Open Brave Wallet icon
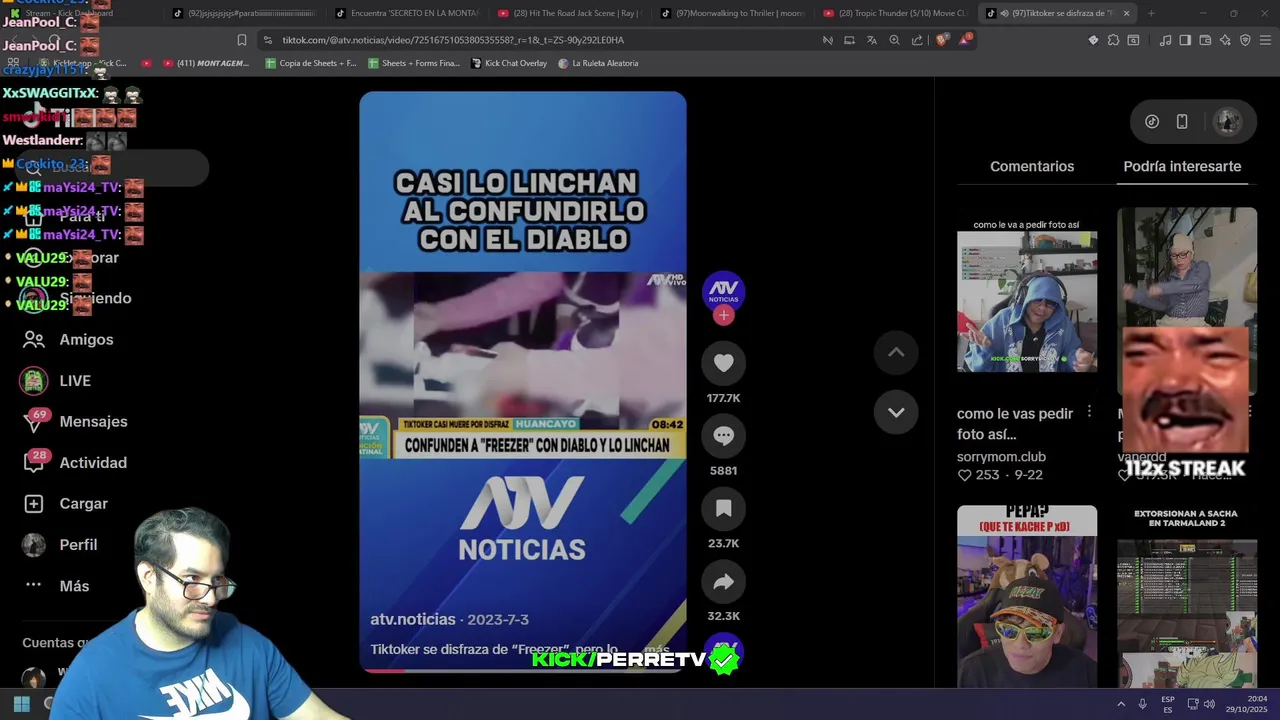This screenshot has width=1280, height=720. click(1205, 40)
